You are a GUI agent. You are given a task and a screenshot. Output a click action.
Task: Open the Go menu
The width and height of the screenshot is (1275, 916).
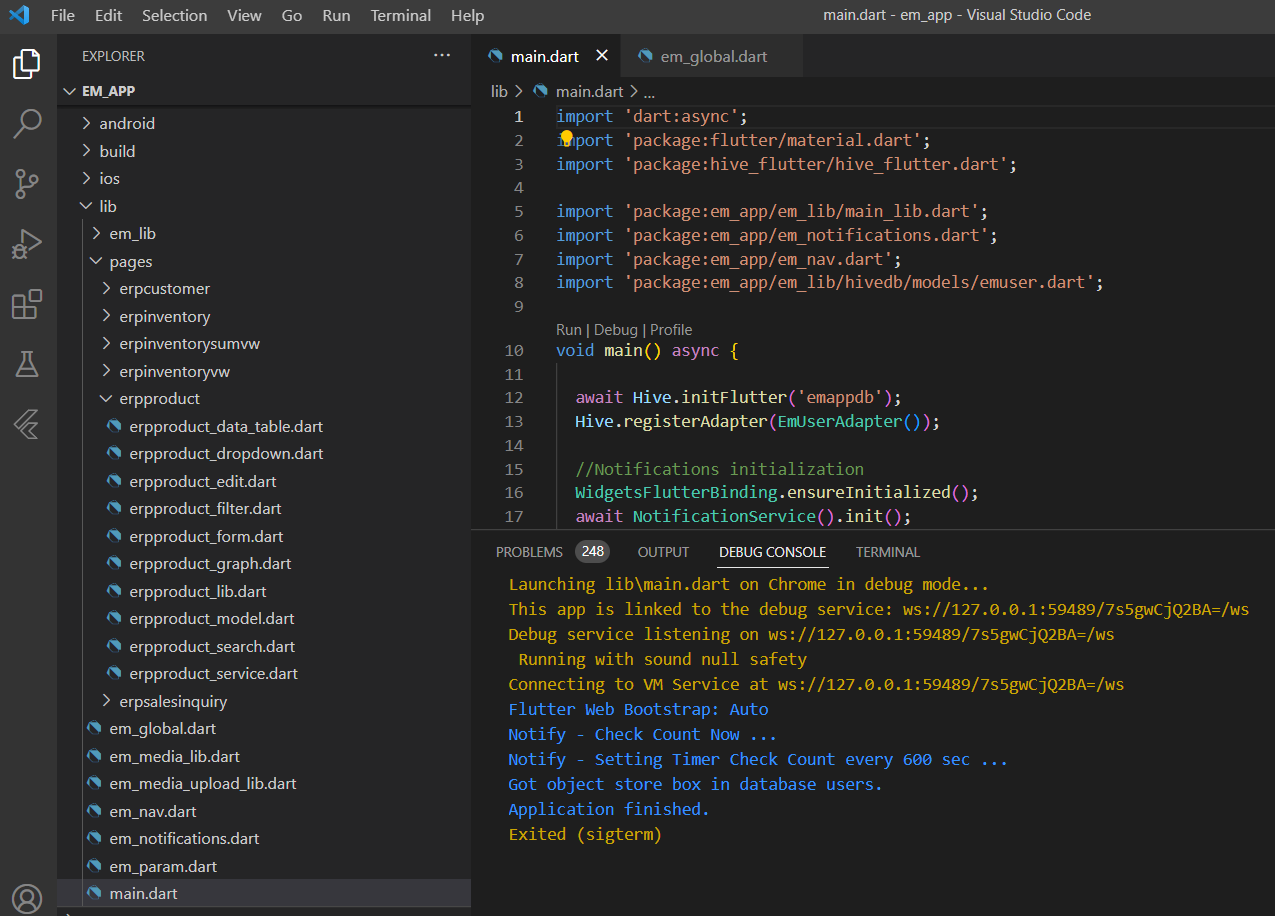pyautogui.click(x=292, y=15)
